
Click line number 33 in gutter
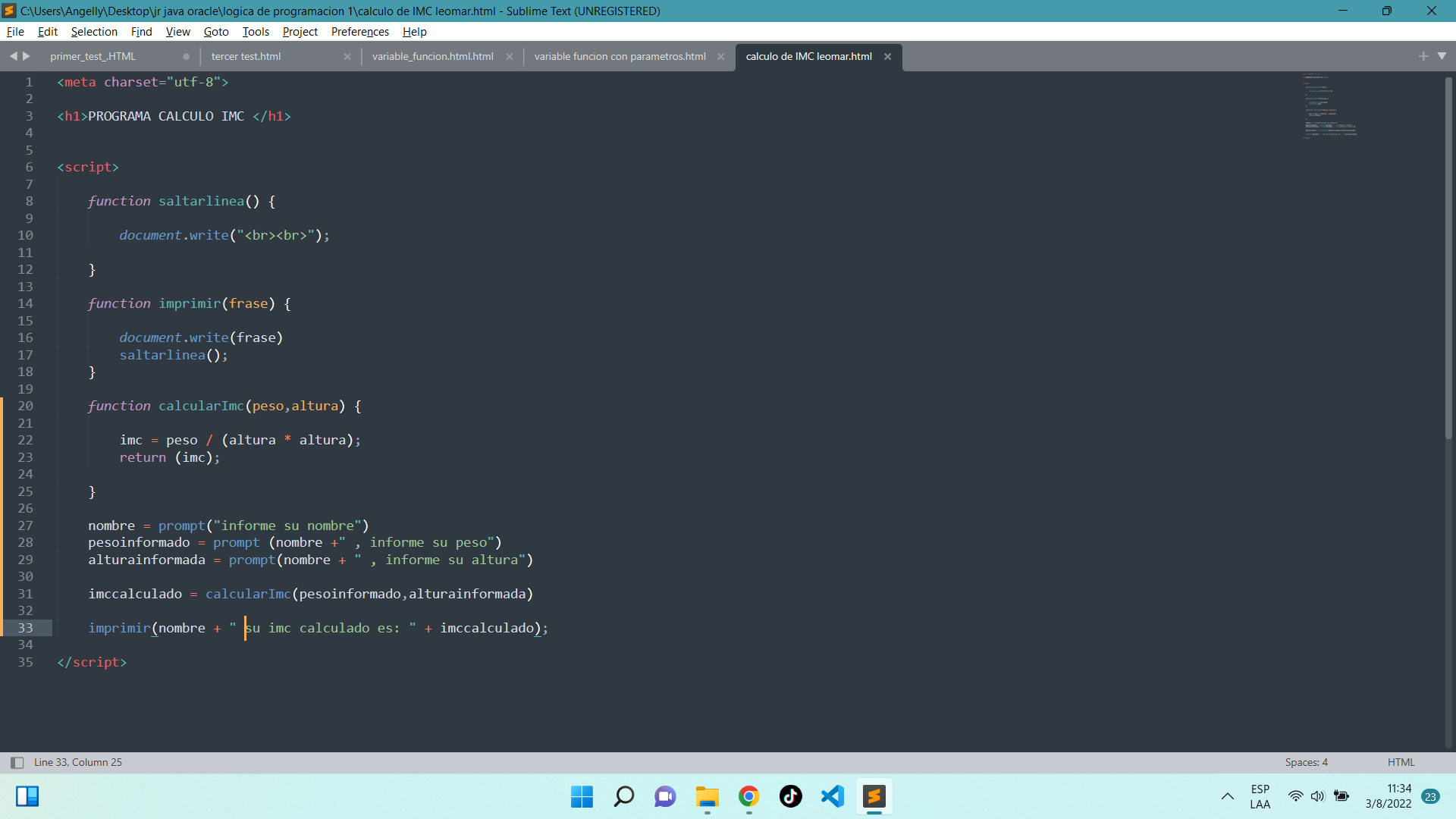point(26,628)
